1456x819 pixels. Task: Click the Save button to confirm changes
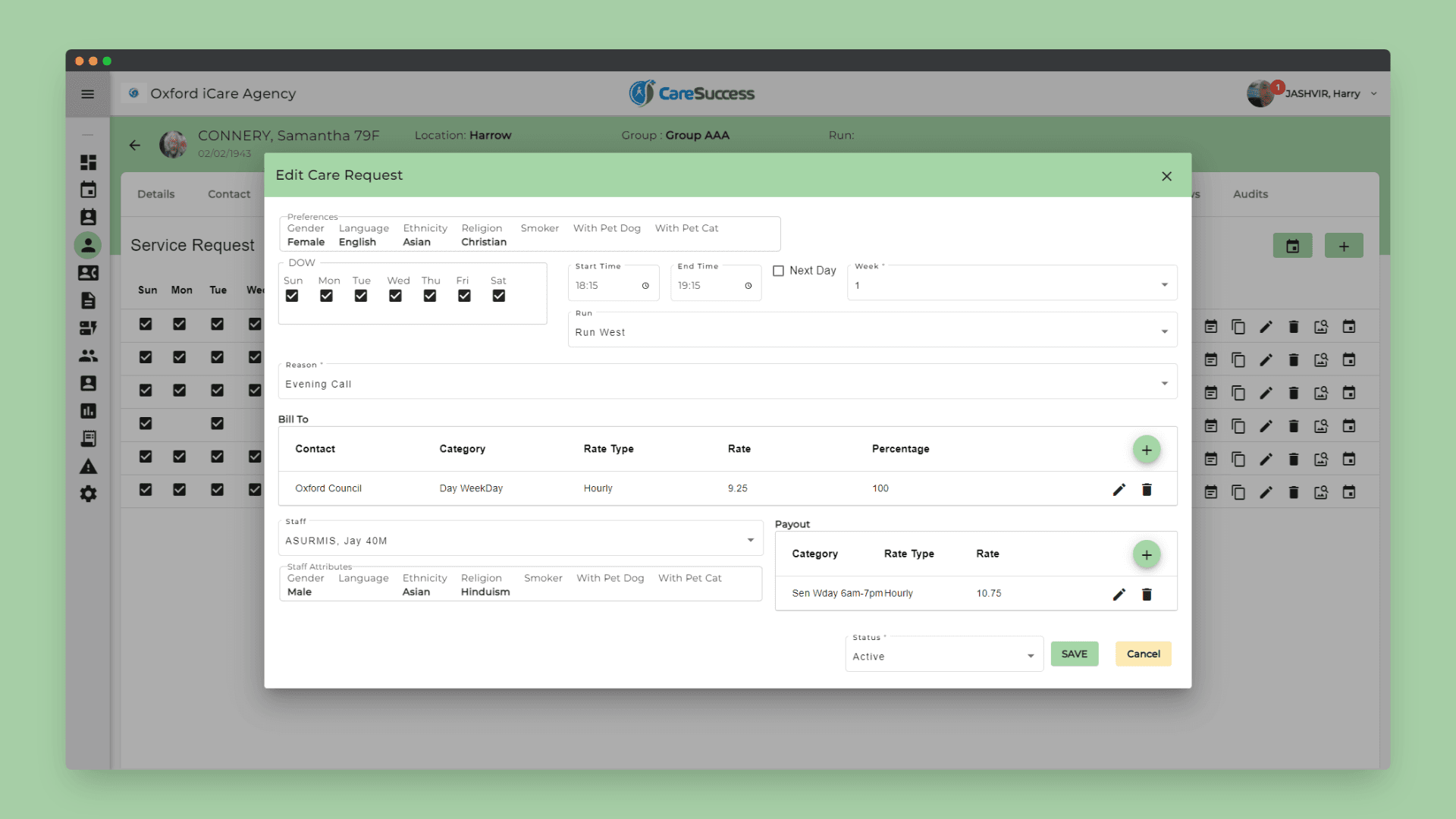[1075, 653]
